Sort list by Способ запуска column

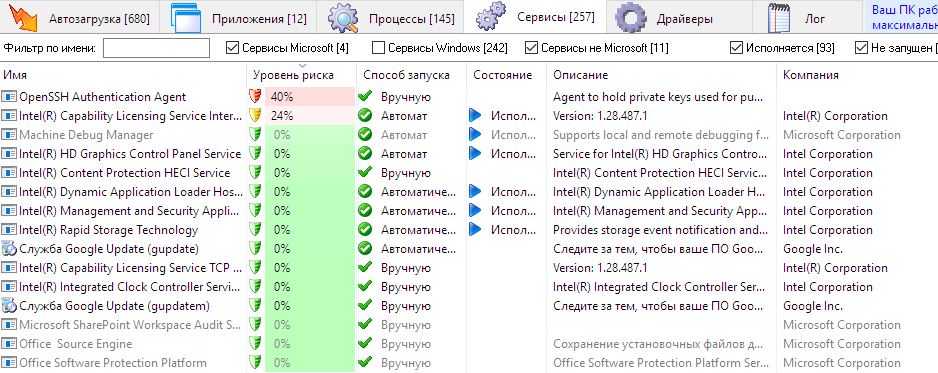pos(406,75)
